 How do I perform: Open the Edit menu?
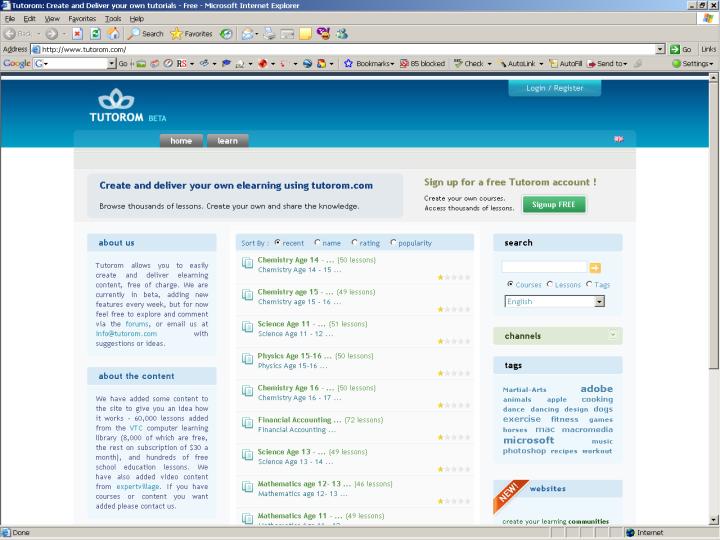tap(29, 19)
